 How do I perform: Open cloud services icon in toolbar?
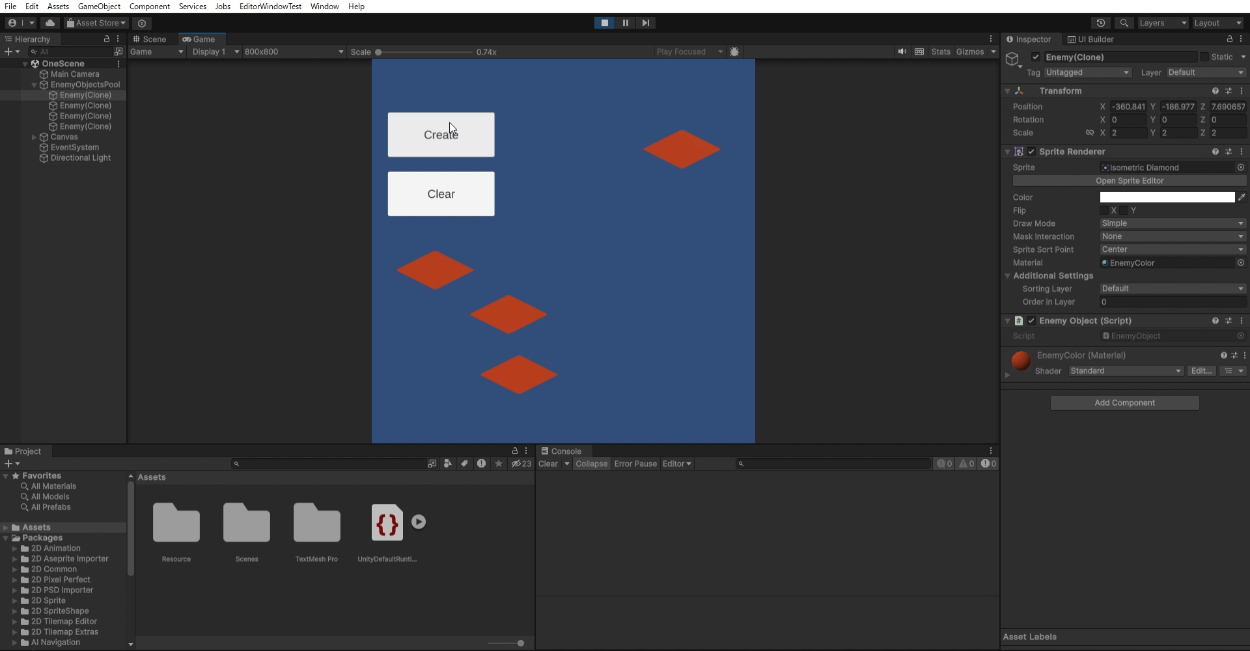click(49, 23)
